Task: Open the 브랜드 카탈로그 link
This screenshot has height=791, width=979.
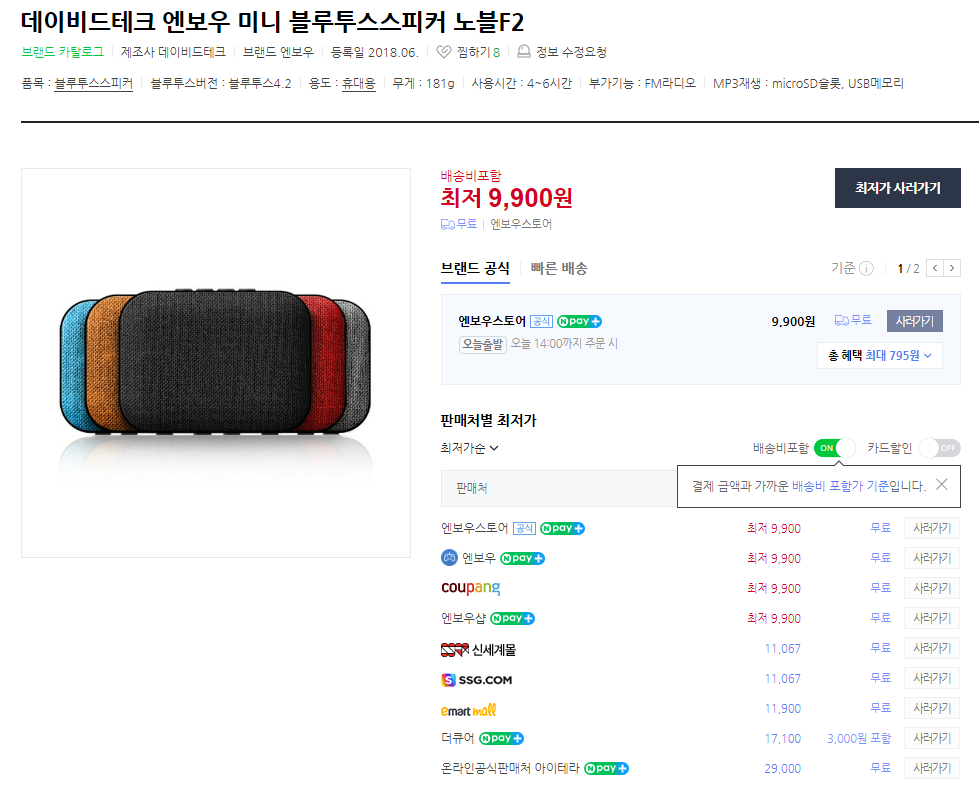Action: pyautogui.click(x=62, y=52)
